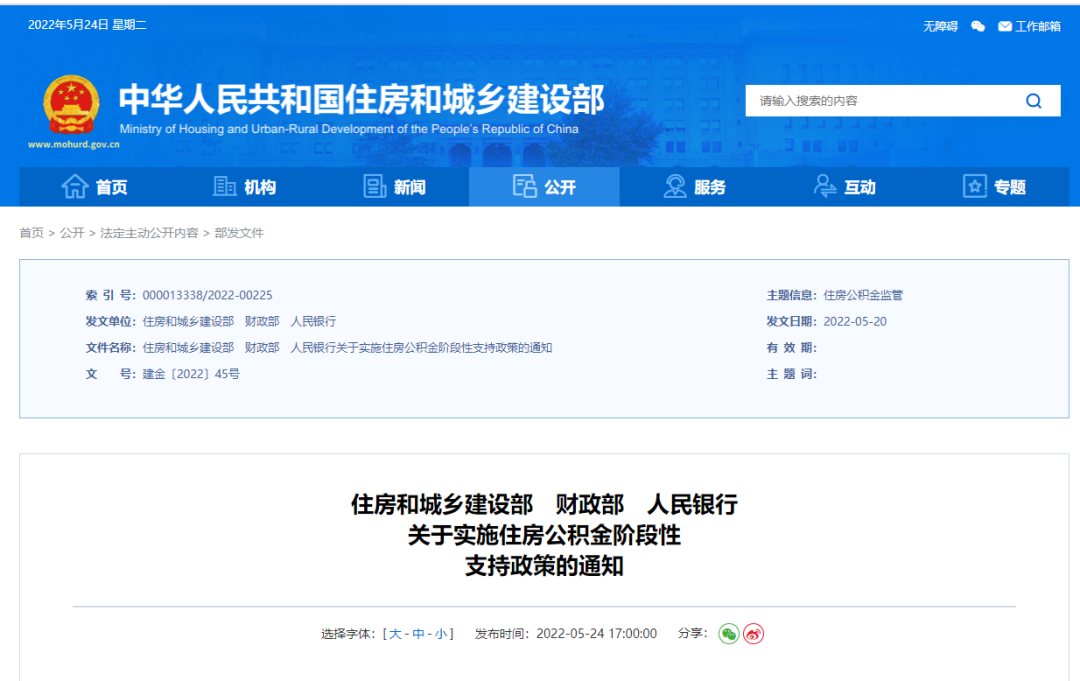Click the article title line 支持政策的通知
Screen dimensions: 1080x681
click(544, 566)
